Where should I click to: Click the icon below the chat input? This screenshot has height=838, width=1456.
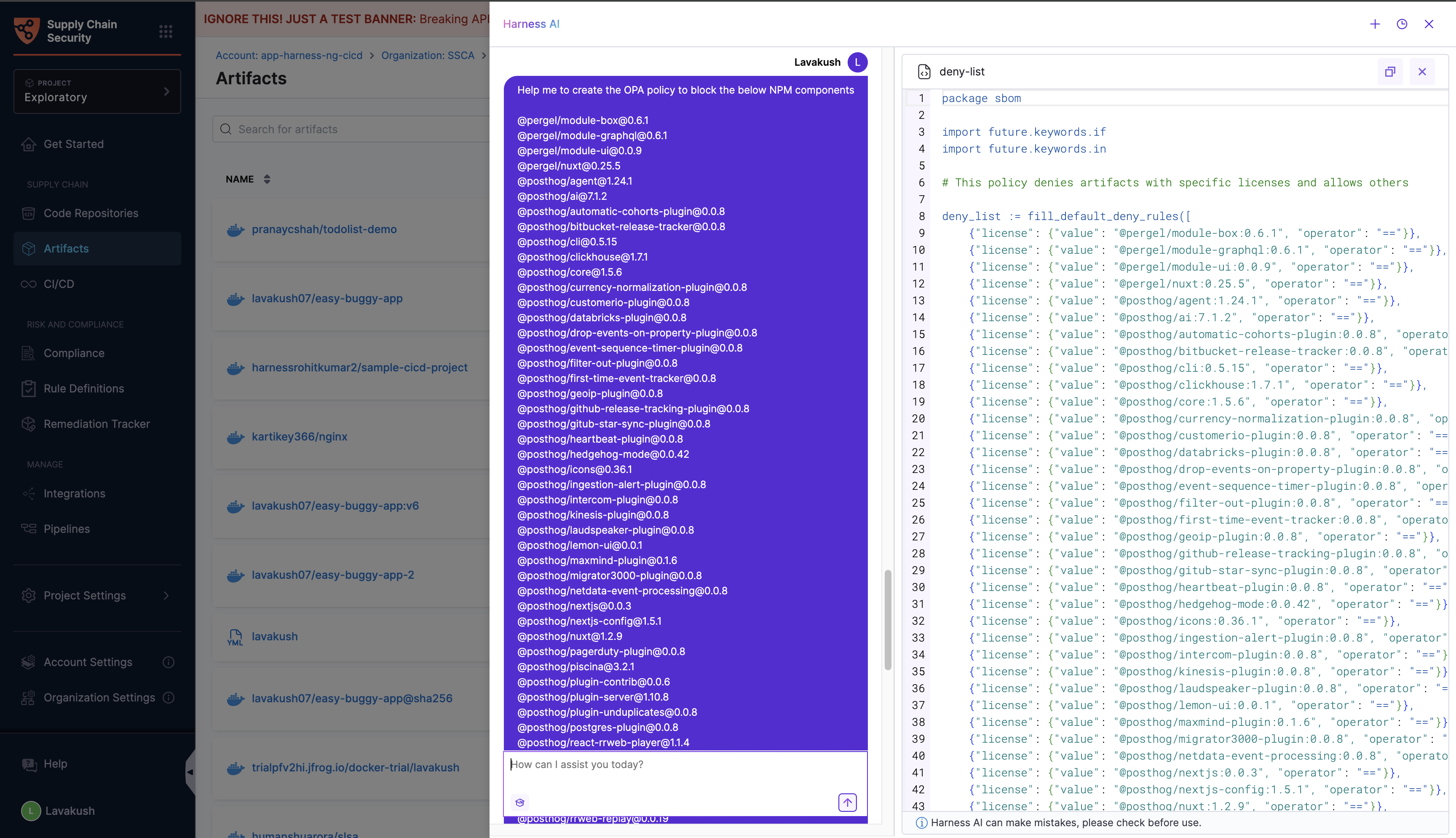coord(520,802)
